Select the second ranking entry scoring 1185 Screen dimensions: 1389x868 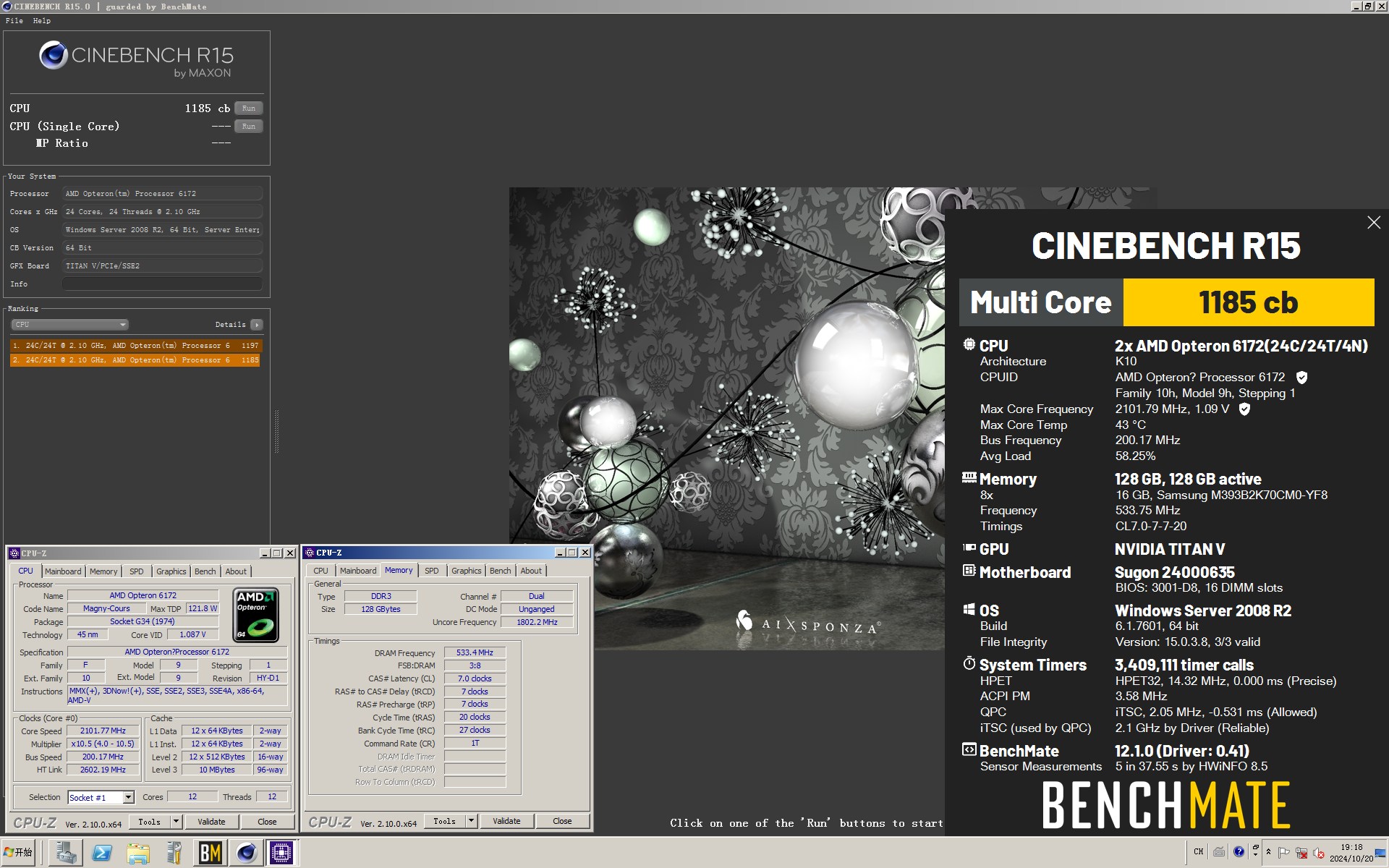click(x=135, y=360)
